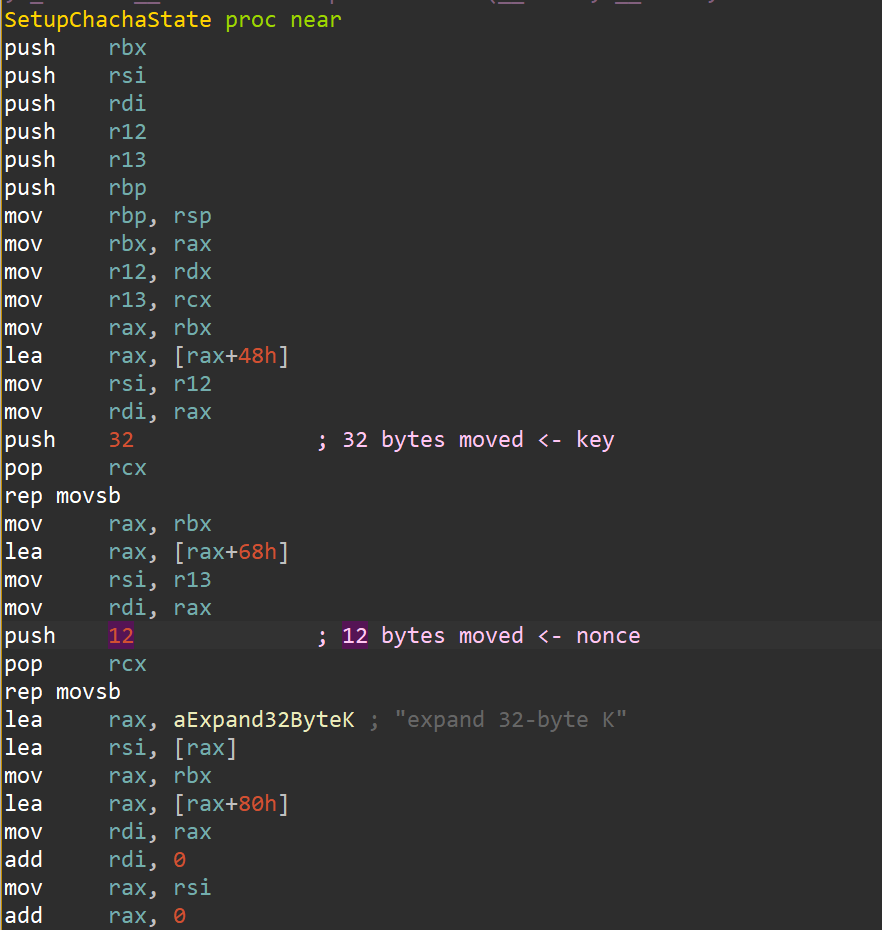
Task: Click the 'proc near' keyword
Action: (x=284, y=20)
